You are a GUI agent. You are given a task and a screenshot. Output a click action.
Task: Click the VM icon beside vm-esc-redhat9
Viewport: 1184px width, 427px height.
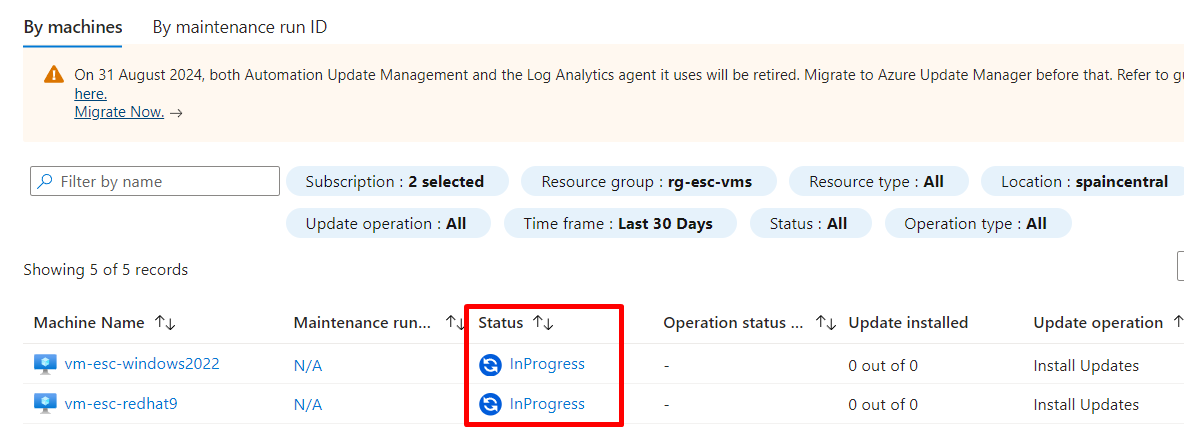coord(45,404)
